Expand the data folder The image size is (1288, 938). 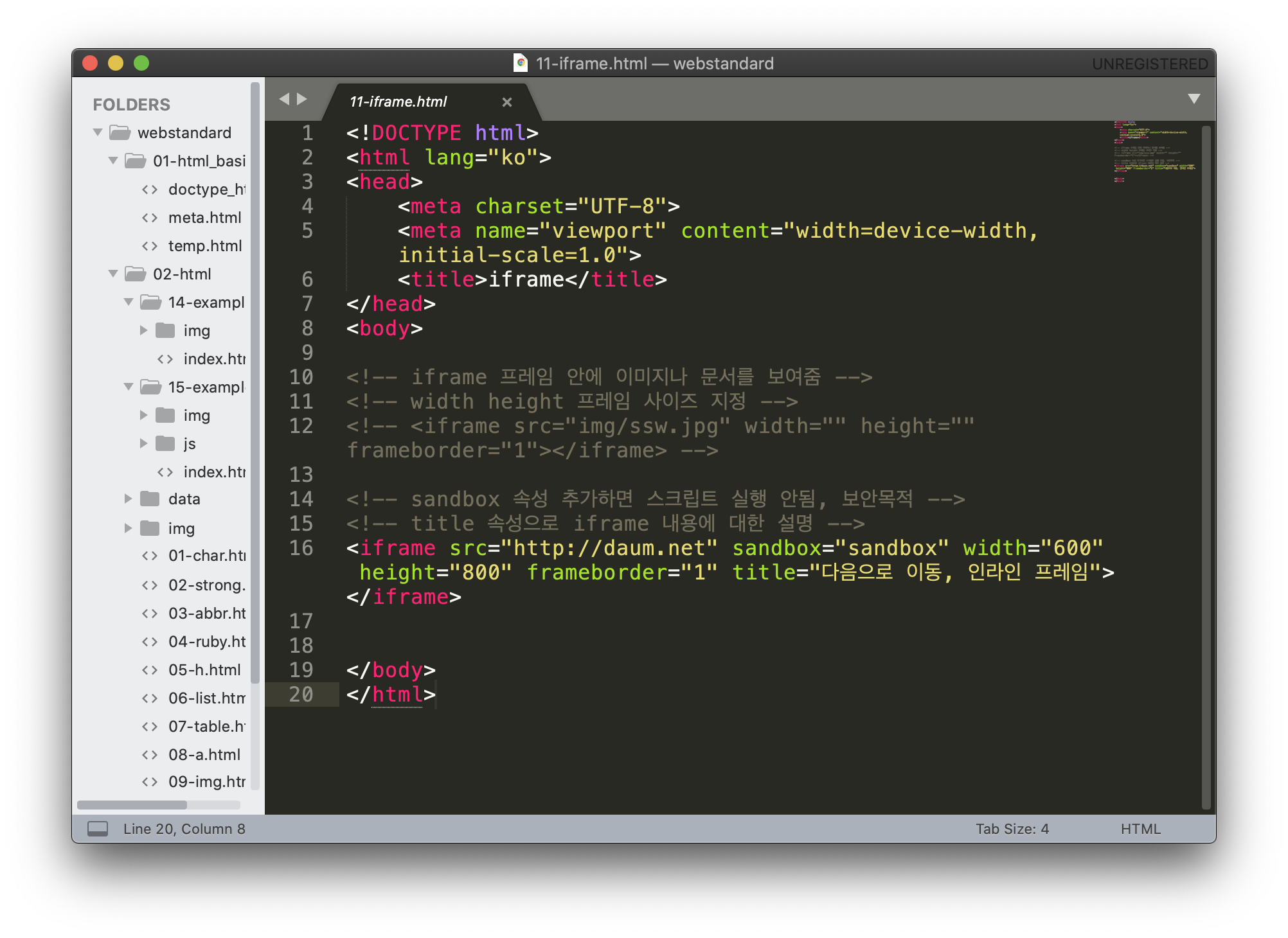point(128,499)
